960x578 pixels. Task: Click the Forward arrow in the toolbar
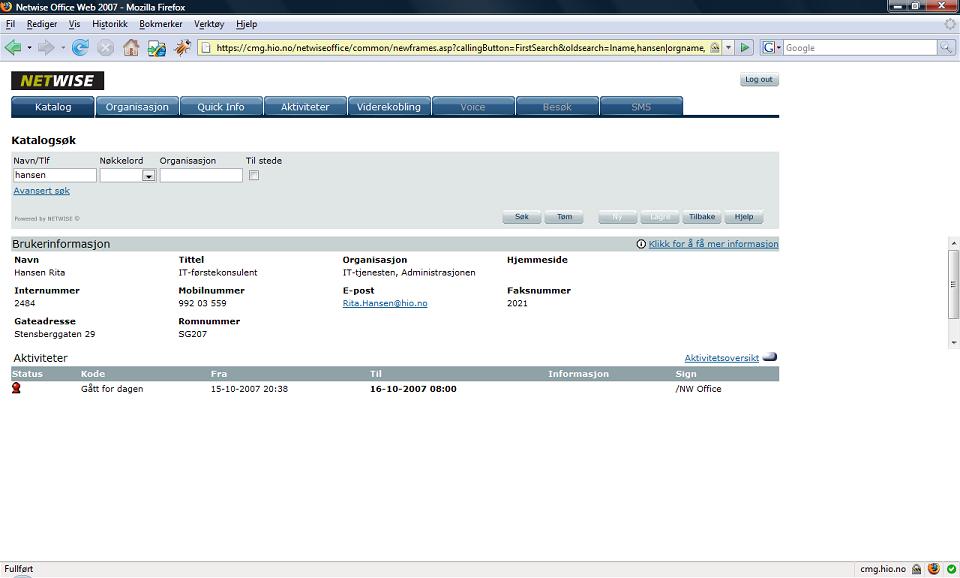(46, 47)
